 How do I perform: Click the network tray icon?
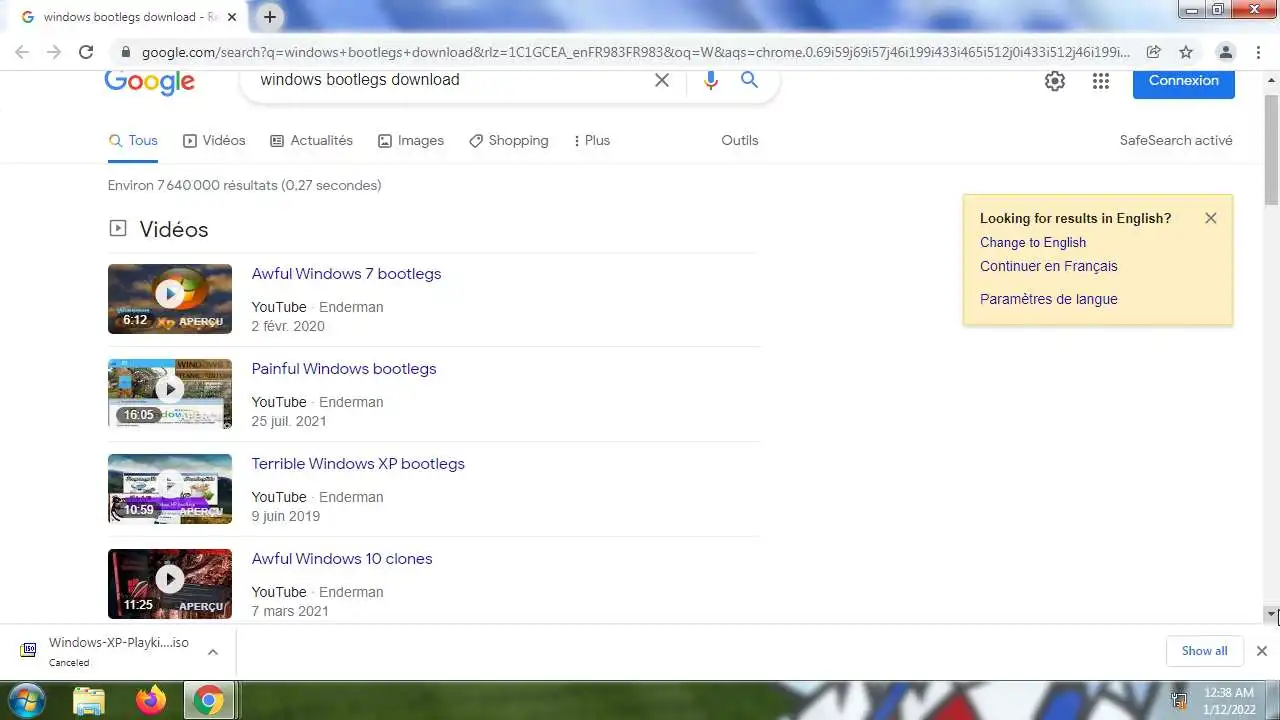(1179, 700)
